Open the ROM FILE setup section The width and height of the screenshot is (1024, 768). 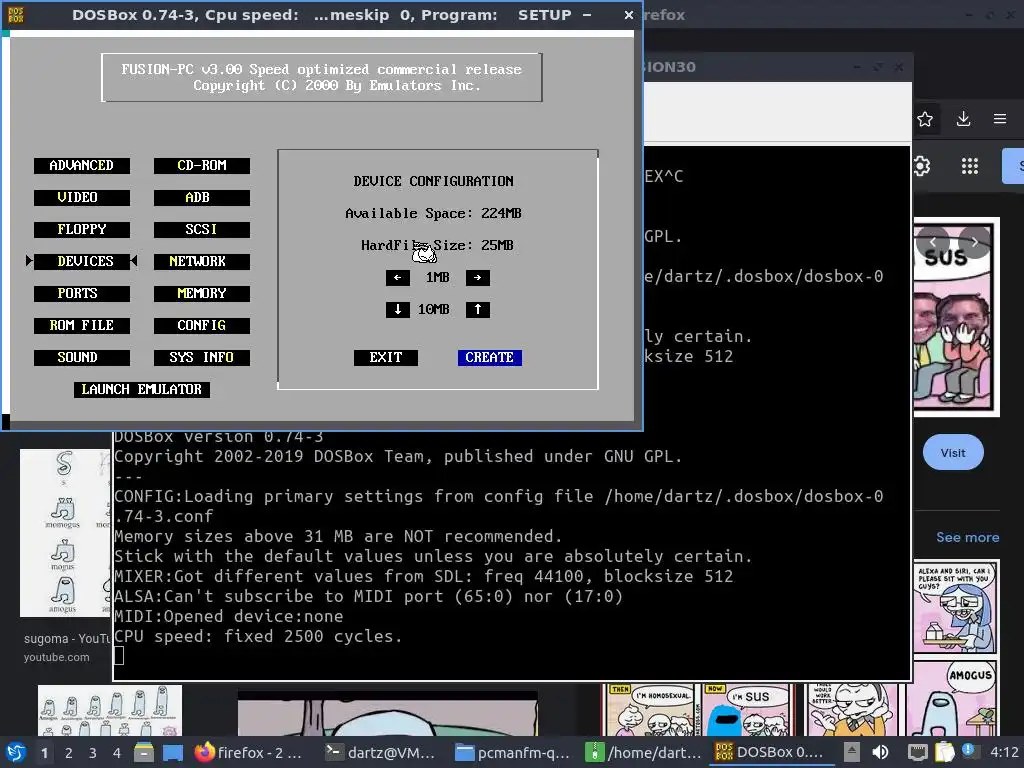tap(82, 325)
